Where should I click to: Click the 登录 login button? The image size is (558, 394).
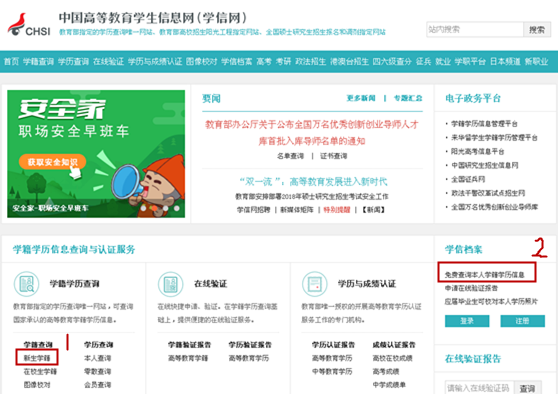pos(467,321)
